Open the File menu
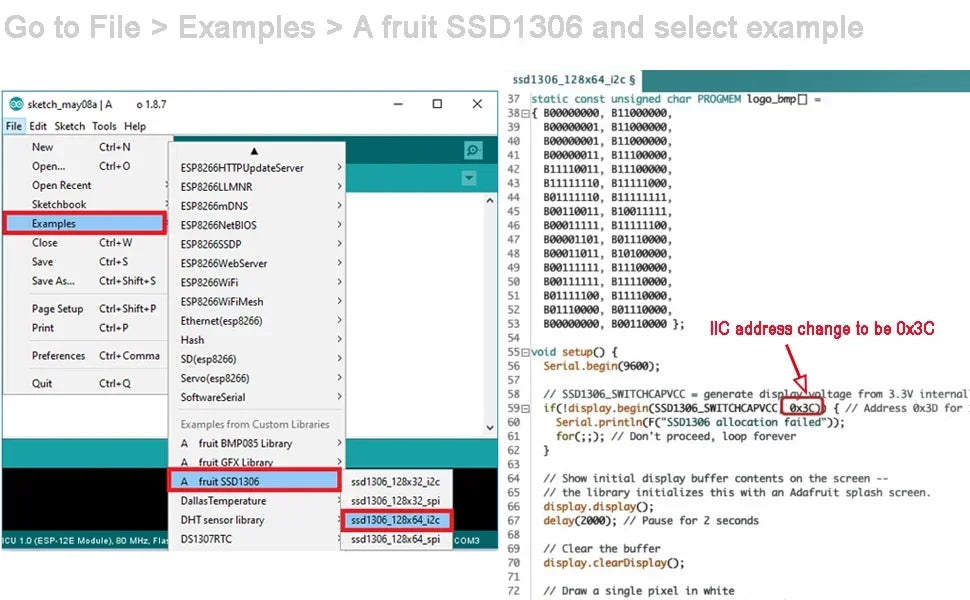970x600 pixels. [14, 126]
